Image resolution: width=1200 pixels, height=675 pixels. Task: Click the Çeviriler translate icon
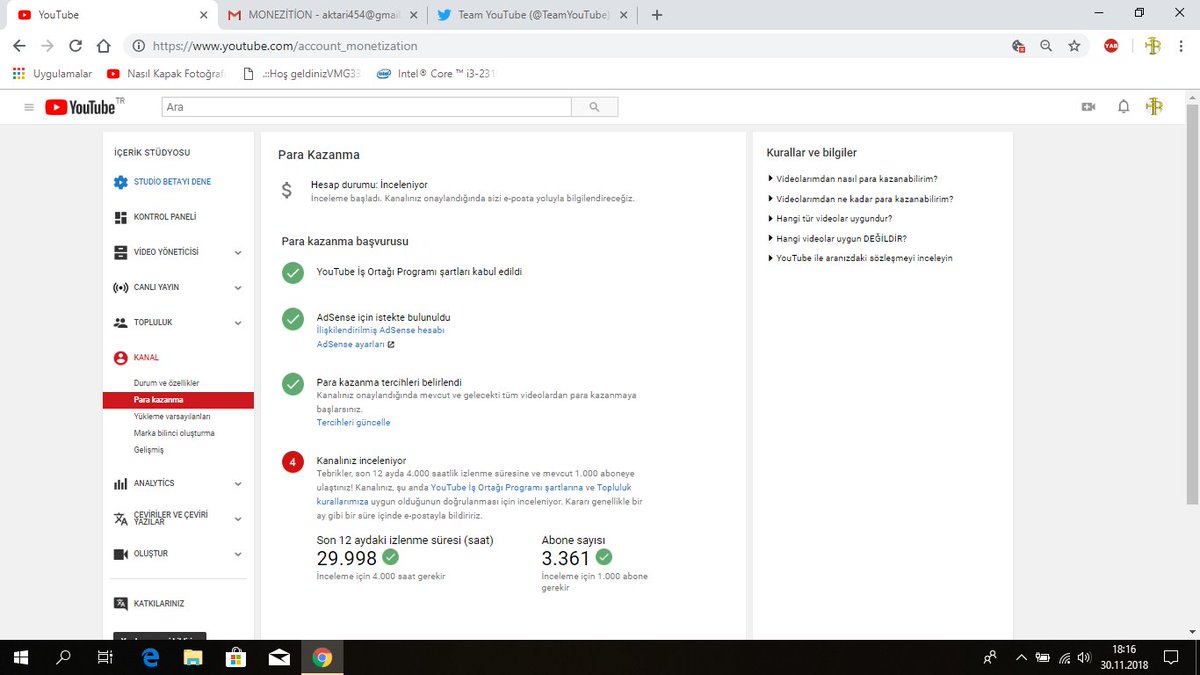[x=121, y=519]
